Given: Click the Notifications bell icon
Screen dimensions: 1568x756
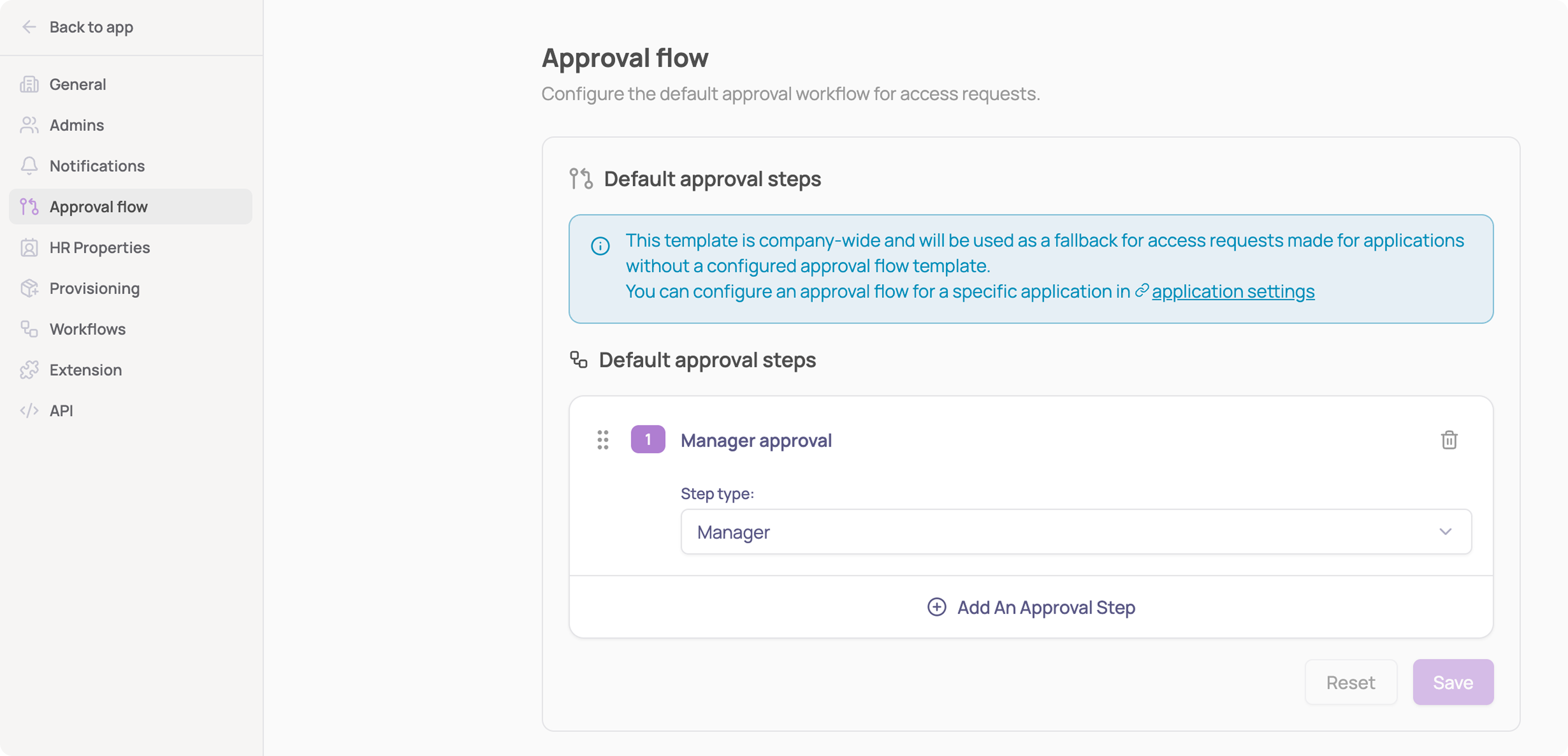Looking at the screenshot, I should (28, 166).
